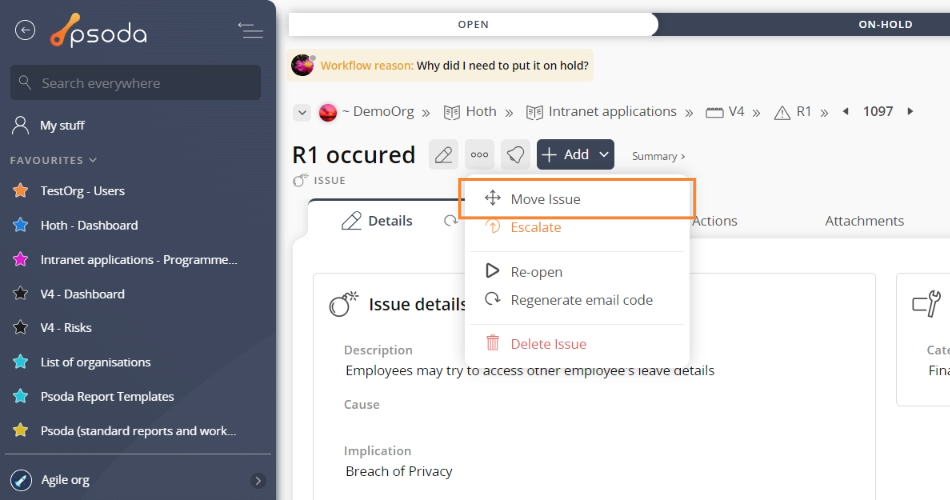The width and height of the screenshot is (950, 500).
Task: Open My stuff
Action: tap(62, 125)
